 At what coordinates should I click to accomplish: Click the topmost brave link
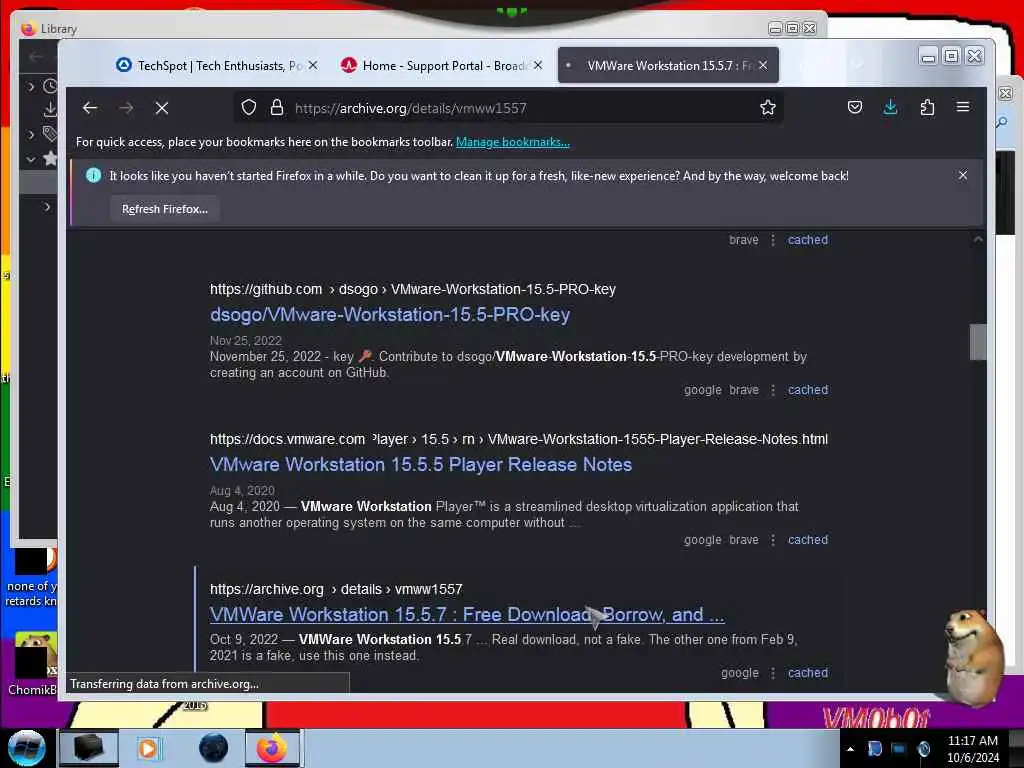744,240
